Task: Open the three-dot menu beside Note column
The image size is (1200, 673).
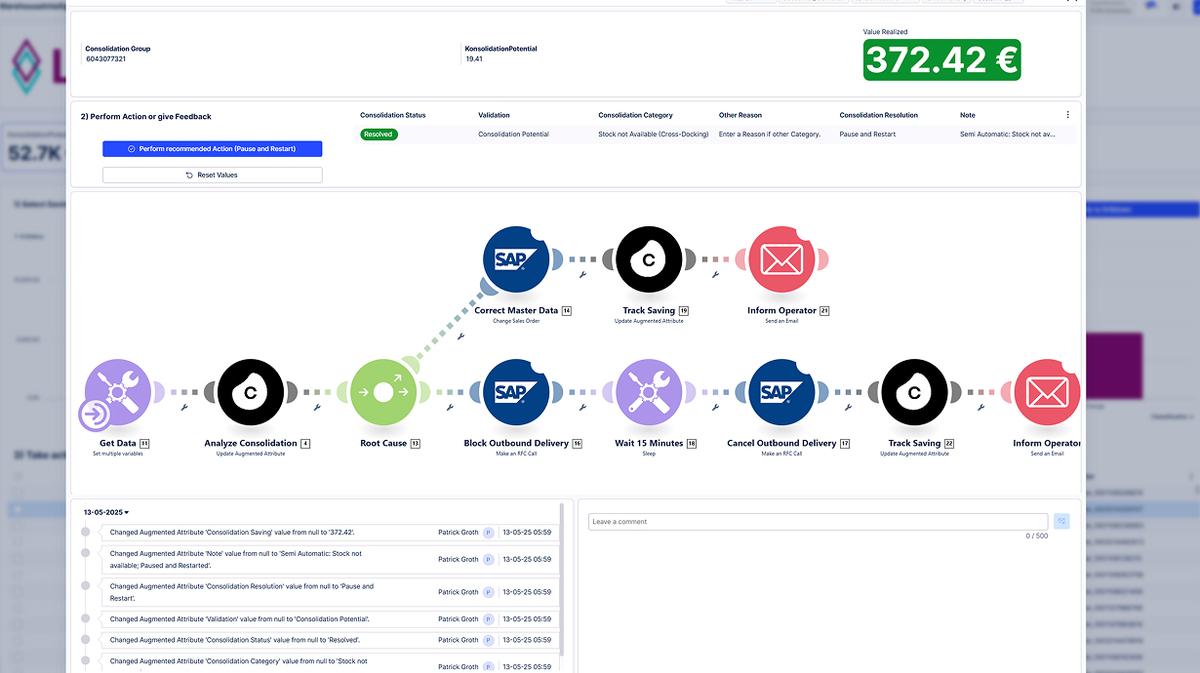Action: (x=1067, y=115)
